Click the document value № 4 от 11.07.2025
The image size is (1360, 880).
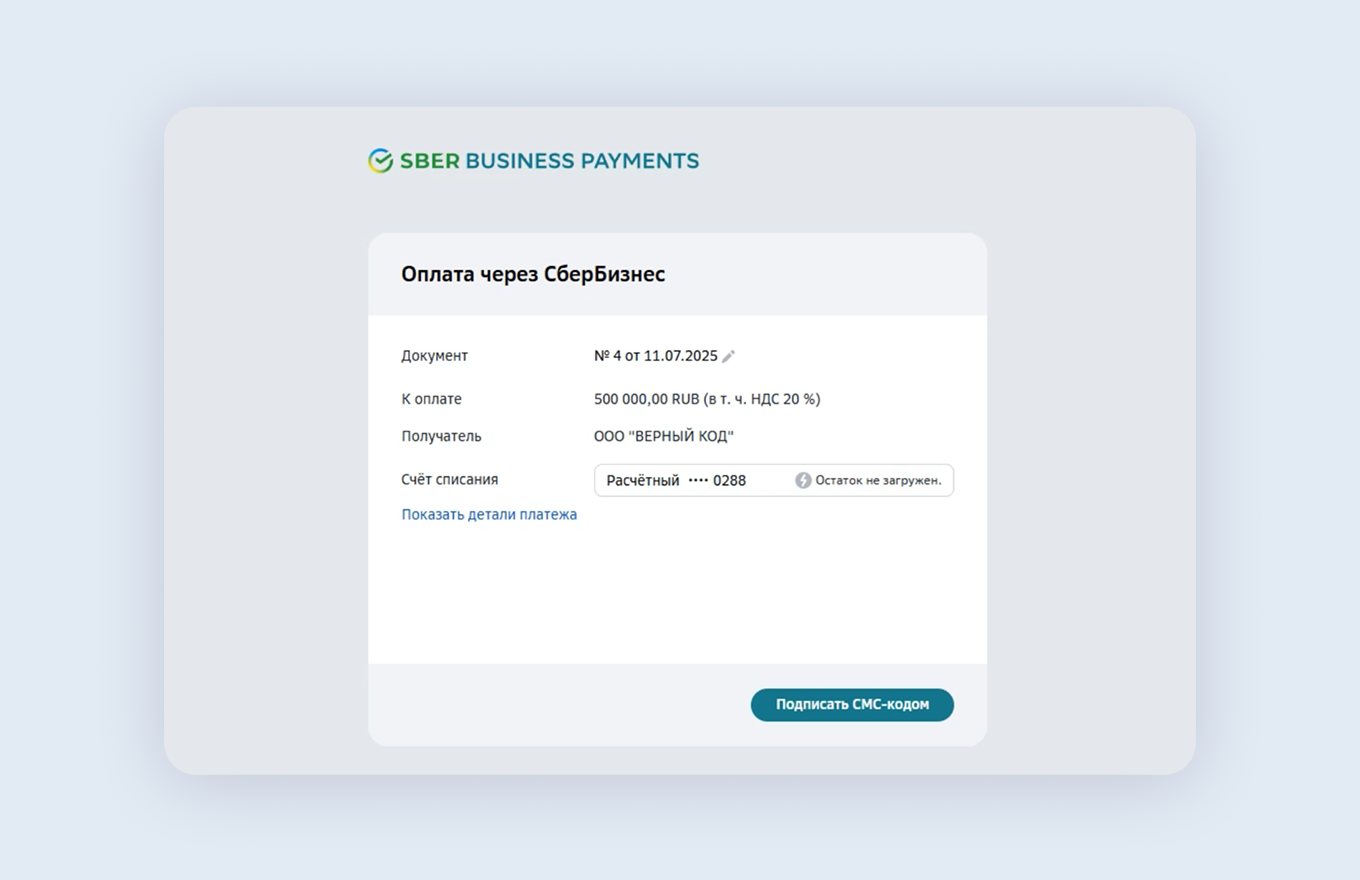click(x=656, y=356)
